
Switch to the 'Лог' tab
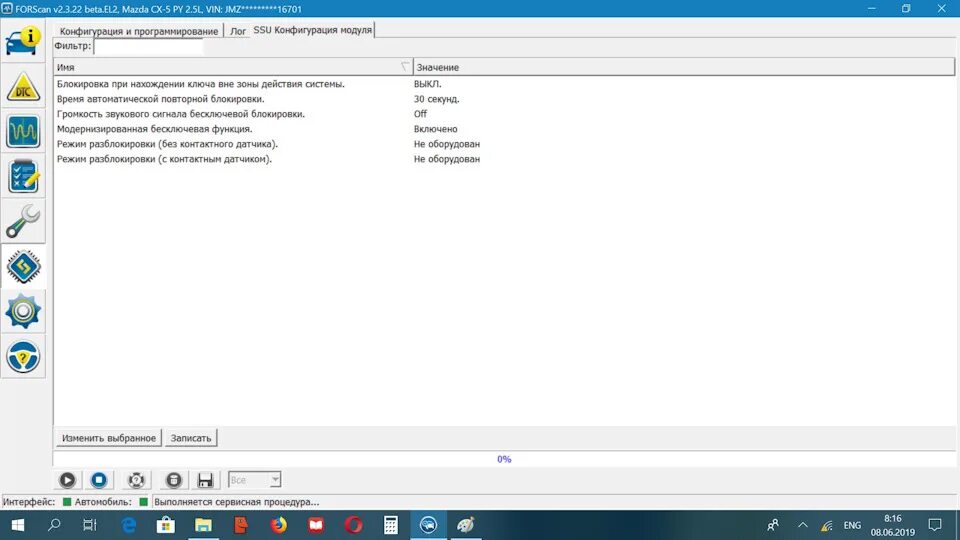coord(238,31)
